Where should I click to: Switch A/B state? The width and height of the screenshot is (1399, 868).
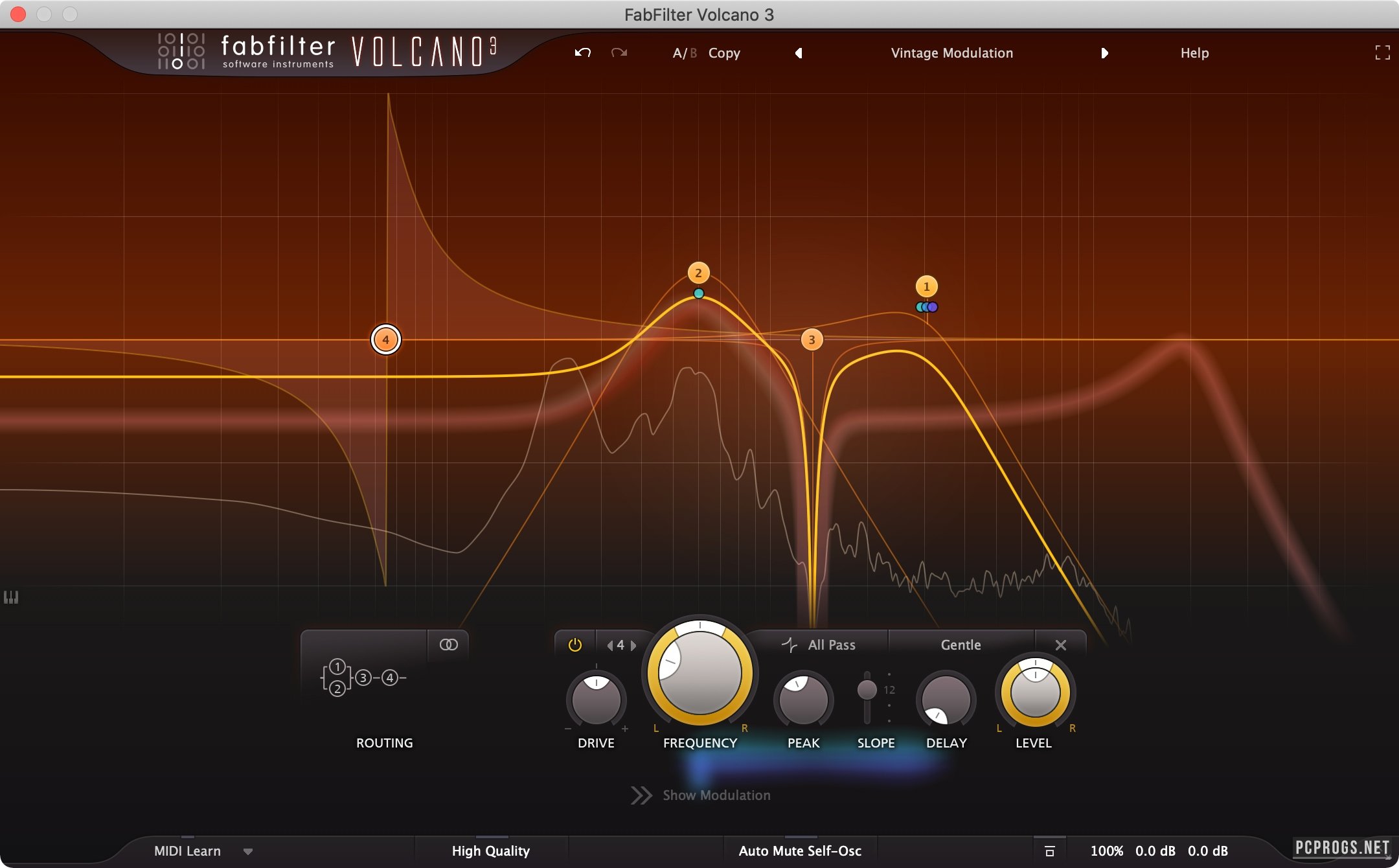(684, 53)
